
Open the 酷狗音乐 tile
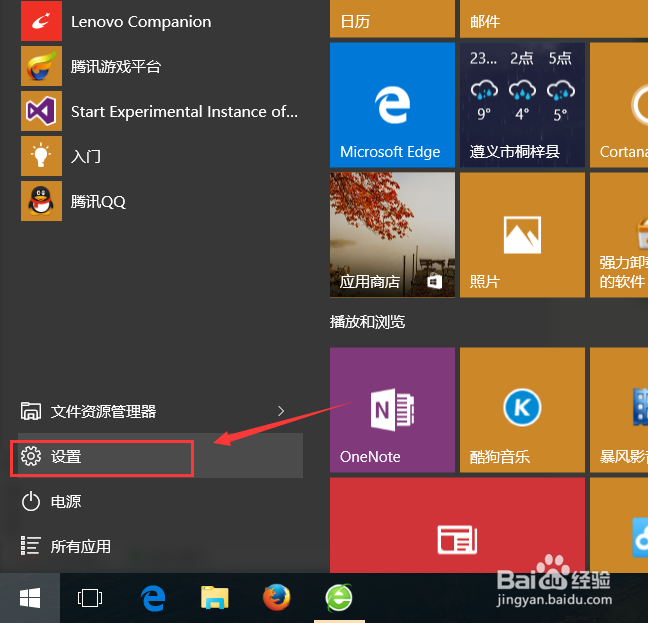(x=522, y=410)
